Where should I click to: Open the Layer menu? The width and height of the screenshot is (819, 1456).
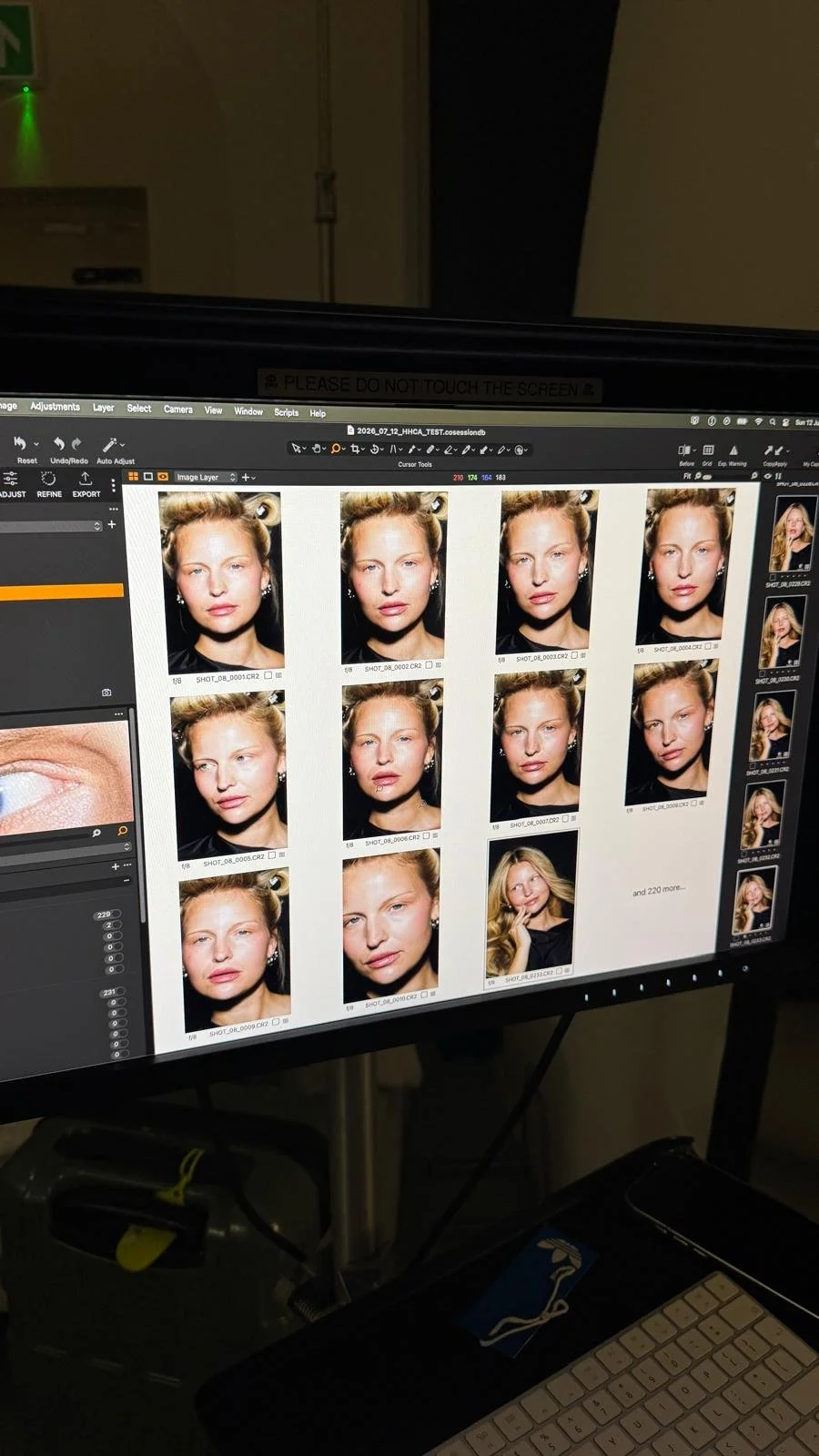103,408
